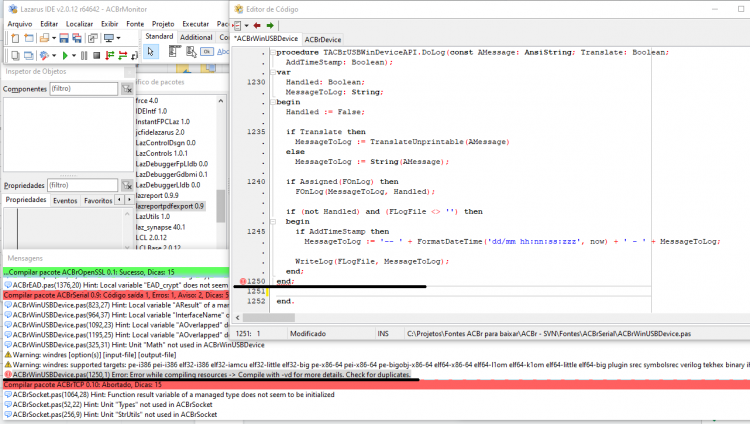The width and height of the screenshot is (750, 424).
Task: Click the Save All icon
Action: (77, 38)
